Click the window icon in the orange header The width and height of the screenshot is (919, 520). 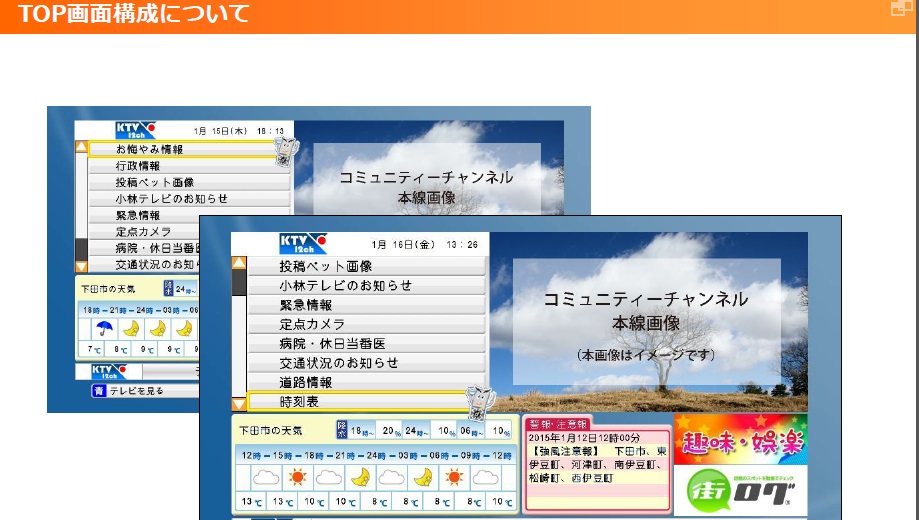[x=898, y=9]
